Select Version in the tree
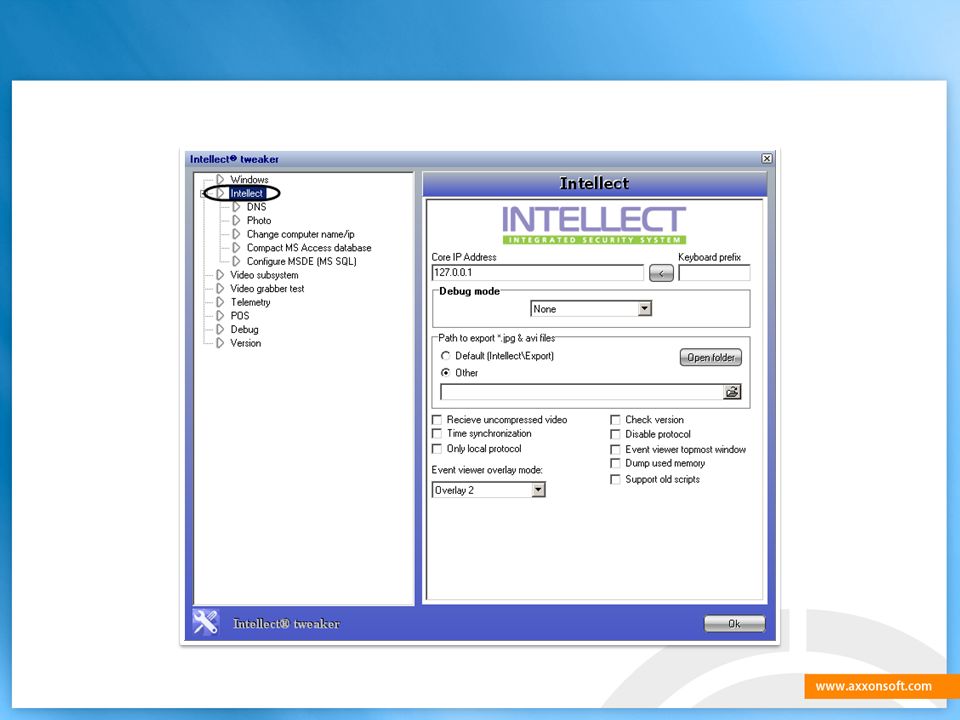Viewport: 960px width, 720px height. pos(246,343)
